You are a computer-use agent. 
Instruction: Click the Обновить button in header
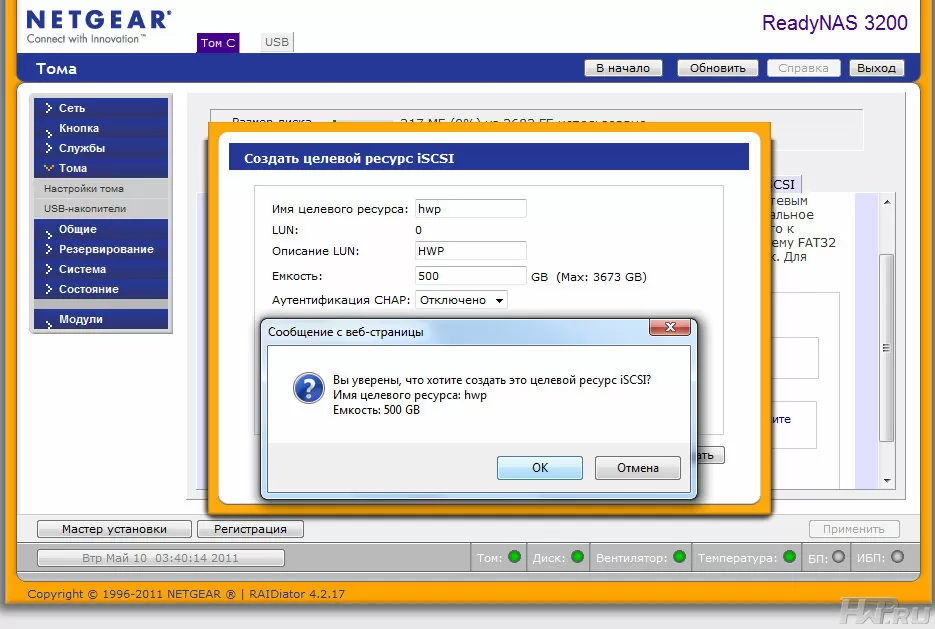click(717, 68)
